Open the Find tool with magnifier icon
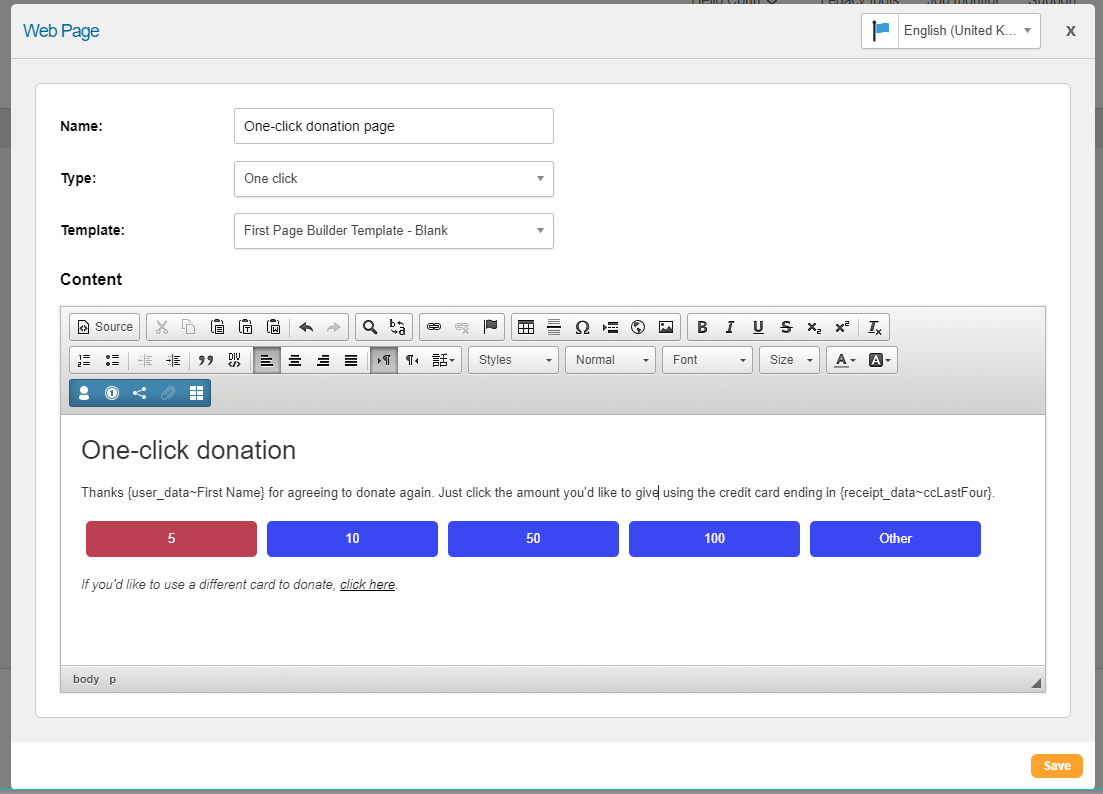 click(x=370, y=327)
